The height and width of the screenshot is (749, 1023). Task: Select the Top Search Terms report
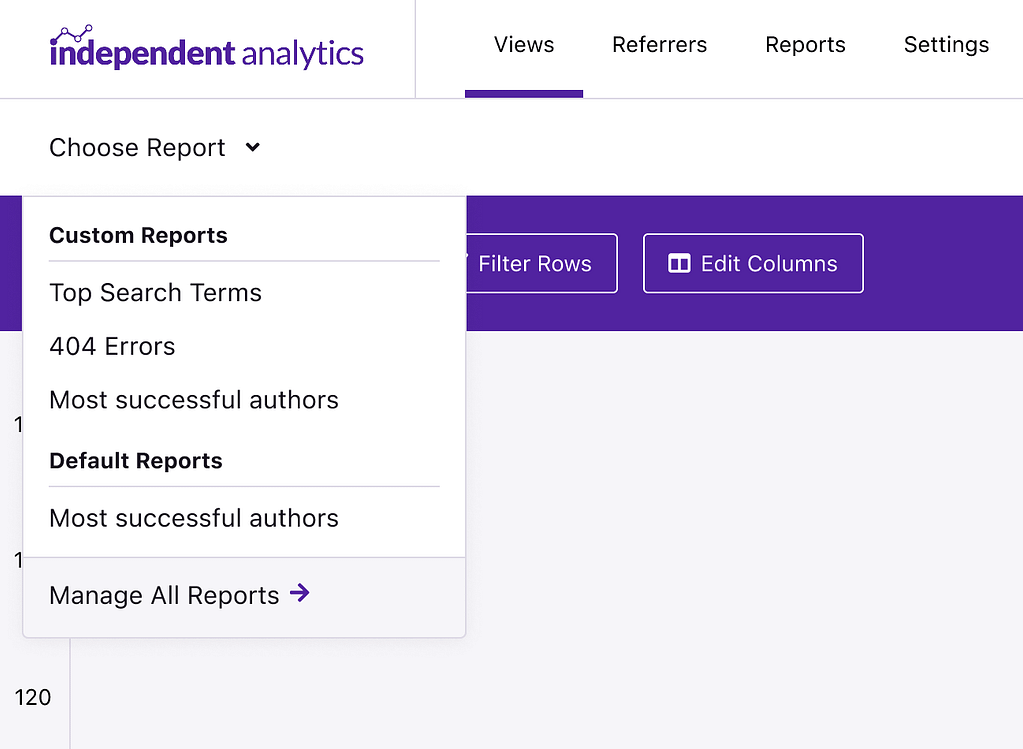pos(155,293)
